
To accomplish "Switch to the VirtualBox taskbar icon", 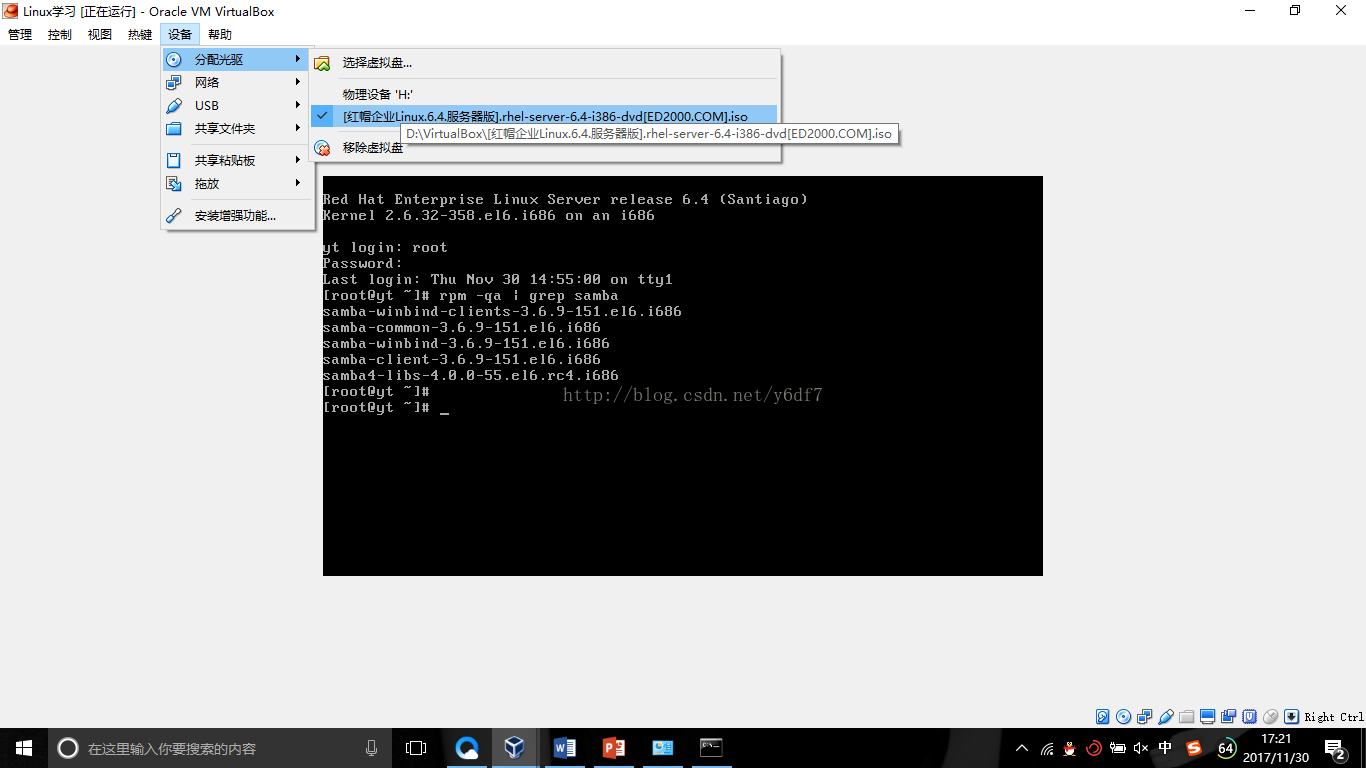I will click(515, 748).
